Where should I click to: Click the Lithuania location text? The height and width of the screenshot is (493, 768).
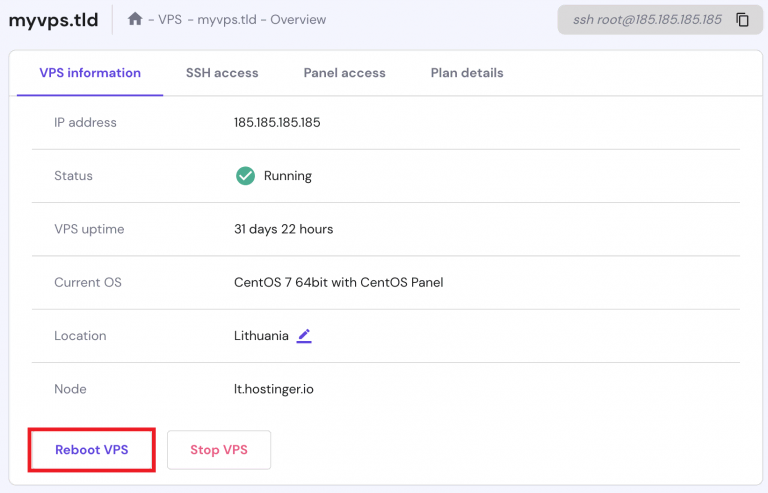(x=261, y=336)
